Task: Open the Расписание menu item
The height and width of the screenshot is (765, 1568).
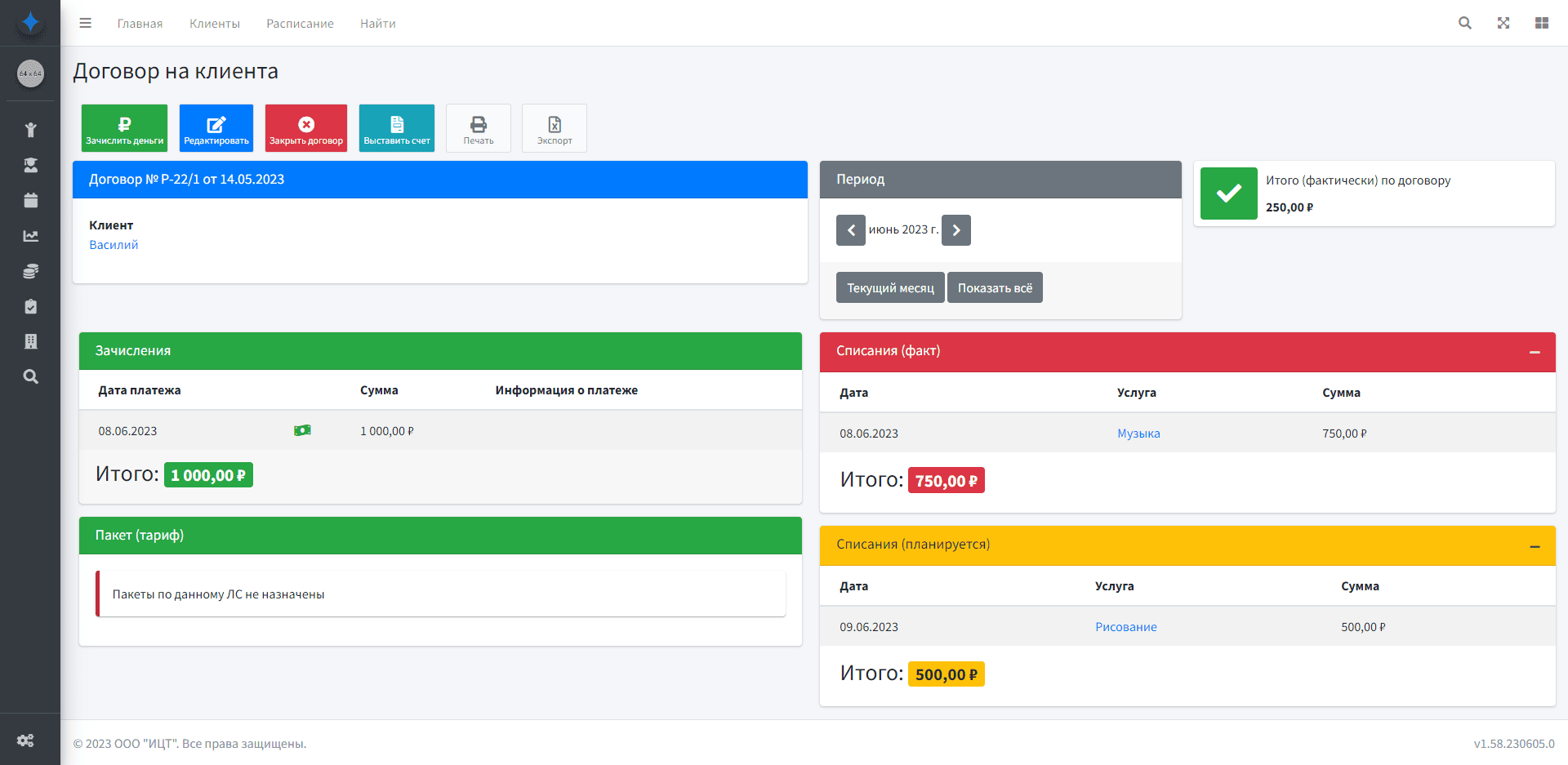Action: (300, 24)
